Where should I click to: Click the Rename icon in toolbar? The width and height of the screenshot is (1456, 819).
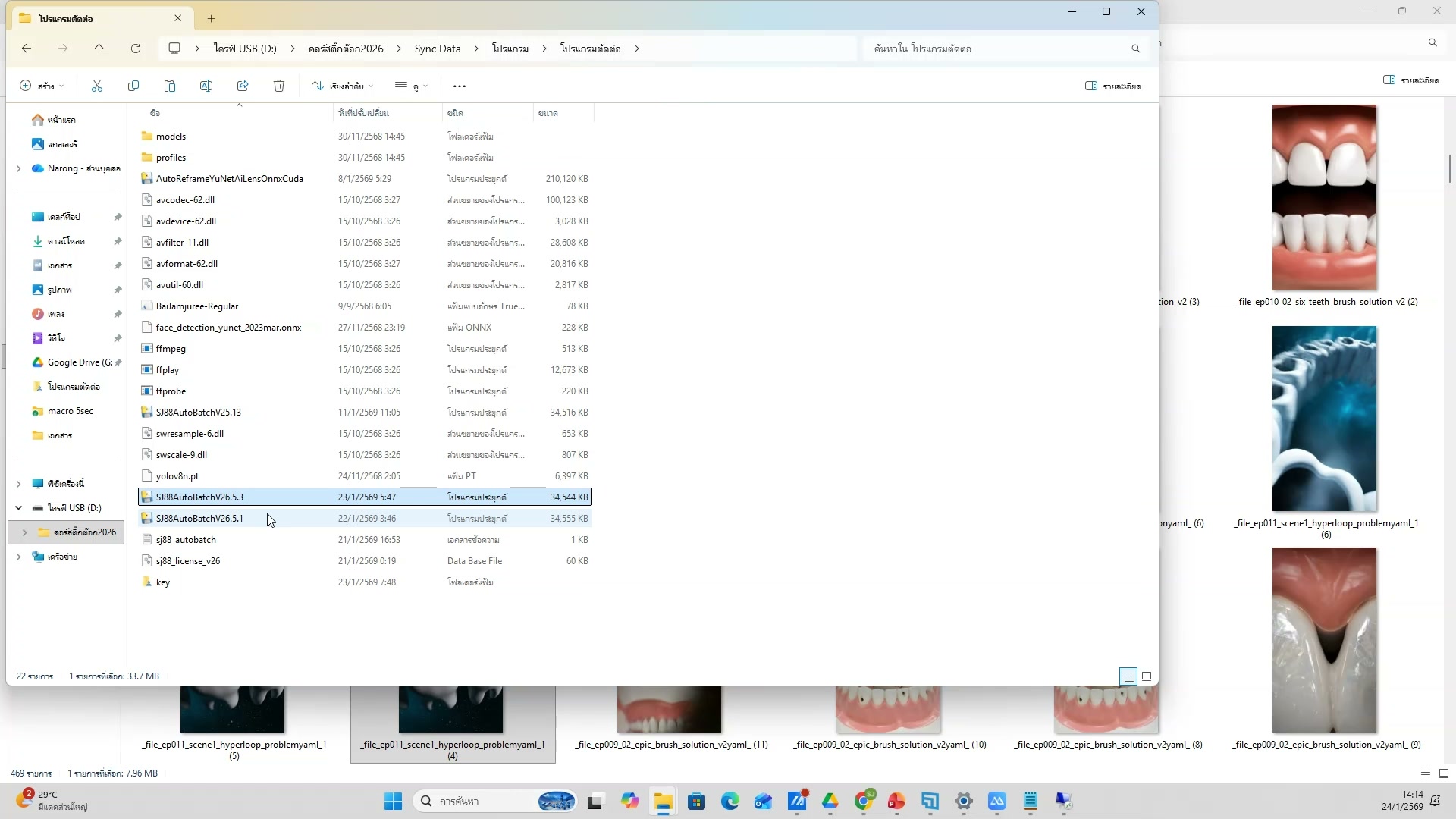pos(206,86)
